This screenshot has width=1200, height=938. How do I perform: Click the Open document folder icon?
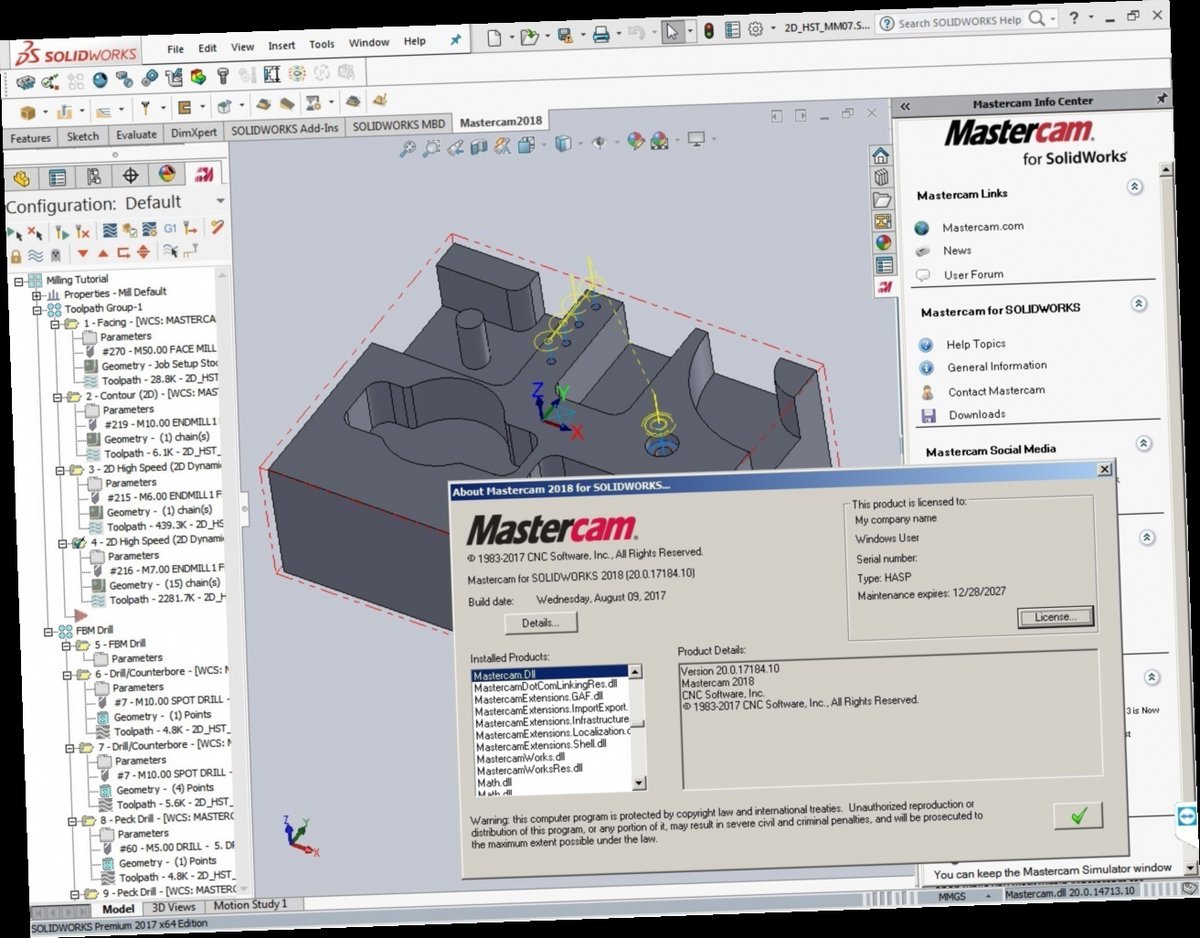pos(529,37)
